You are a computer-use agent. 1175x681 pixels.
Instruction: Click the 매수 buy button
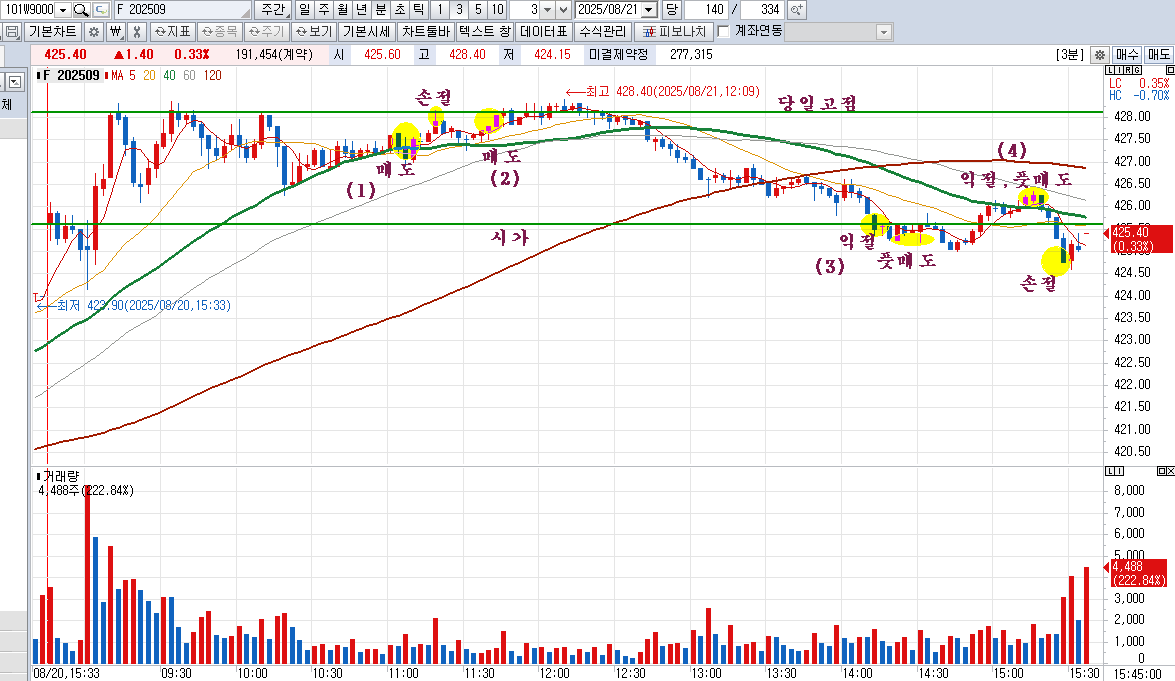1127,55
